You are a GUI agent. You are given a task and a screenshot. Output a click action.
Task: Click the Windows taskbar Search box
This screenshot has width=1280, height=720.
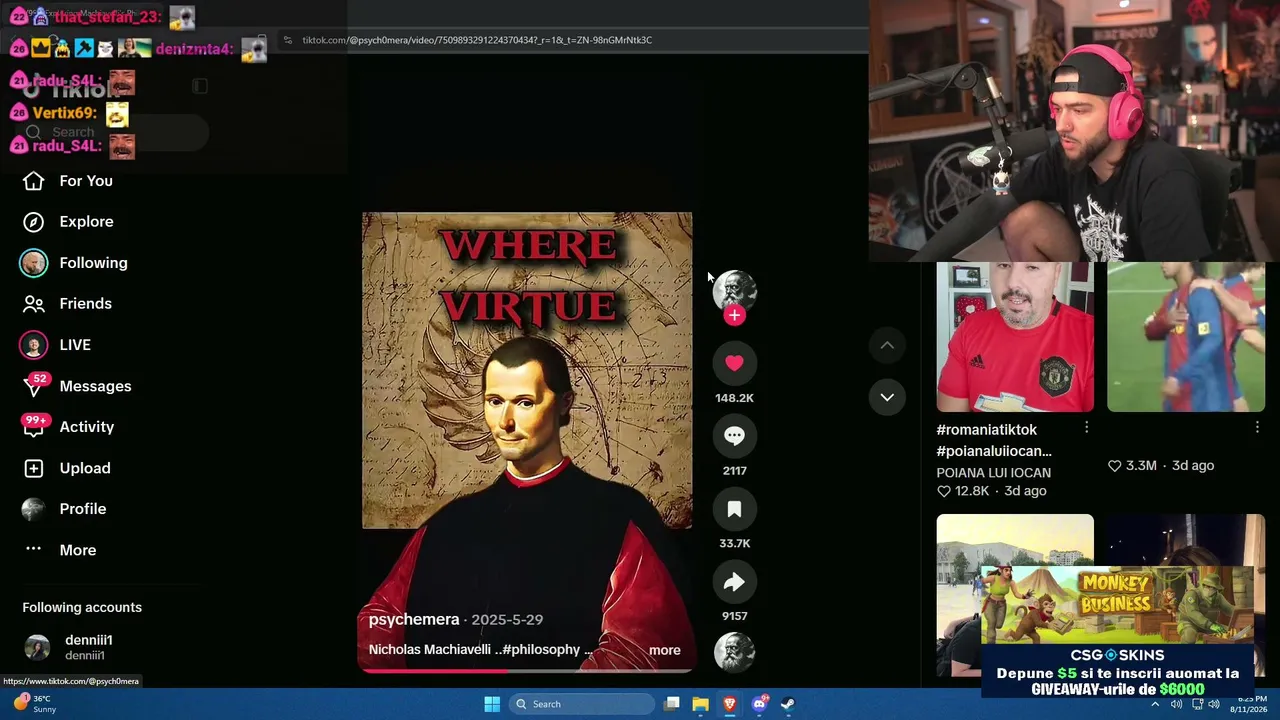[582, 704]
